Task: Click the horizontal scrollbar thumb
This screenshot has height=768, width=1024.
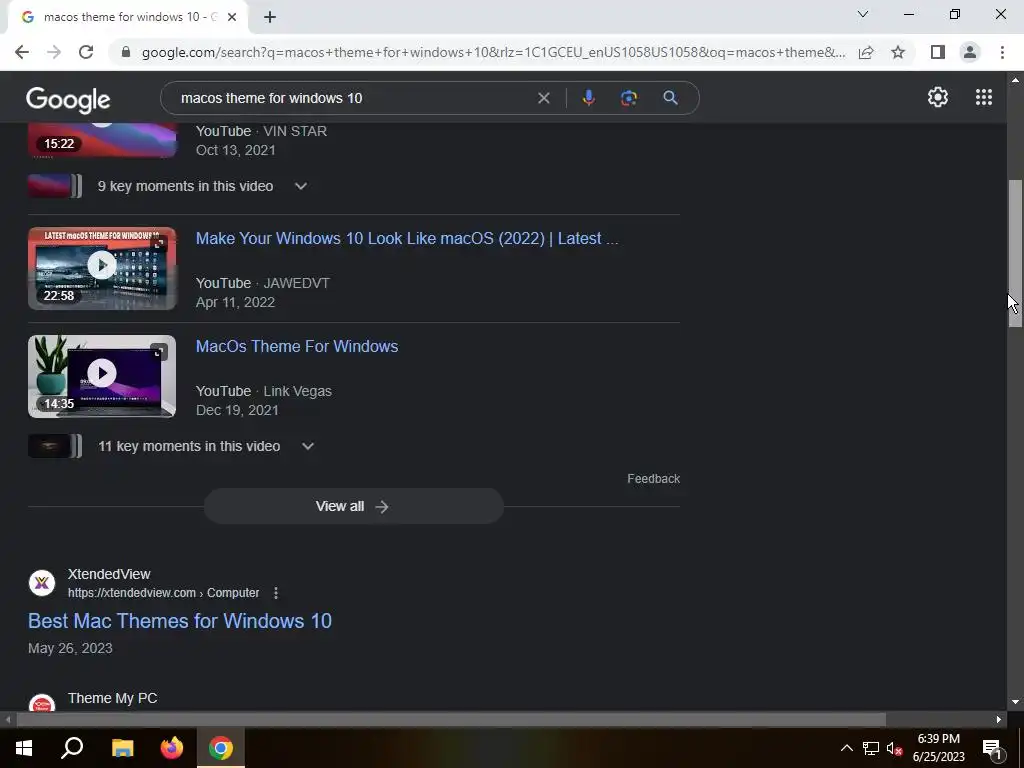Action: [x=451, y=720]
